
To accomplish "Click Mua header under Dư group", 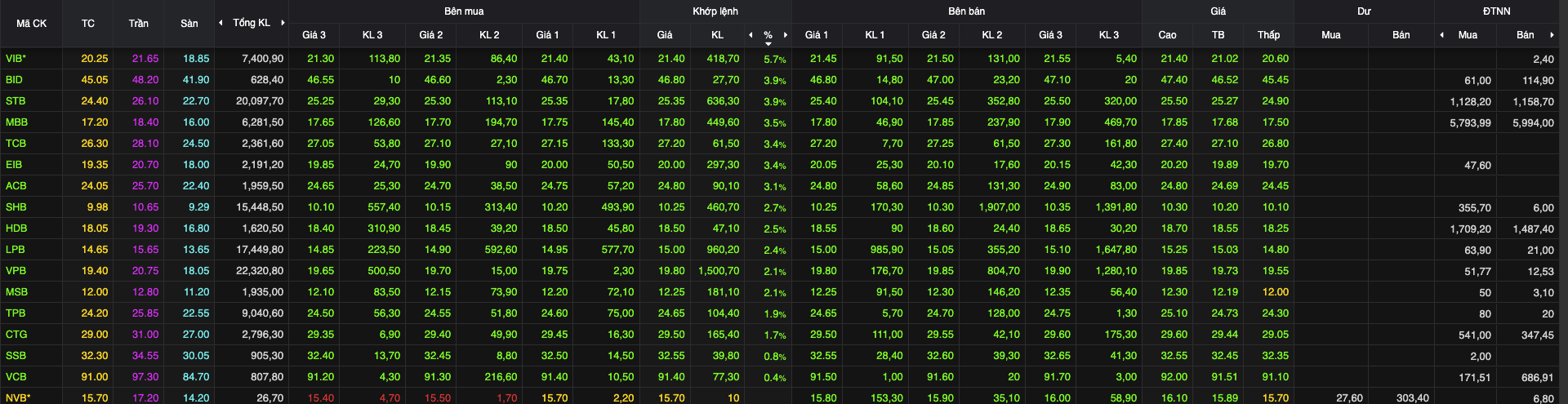I will [1331, 35].
